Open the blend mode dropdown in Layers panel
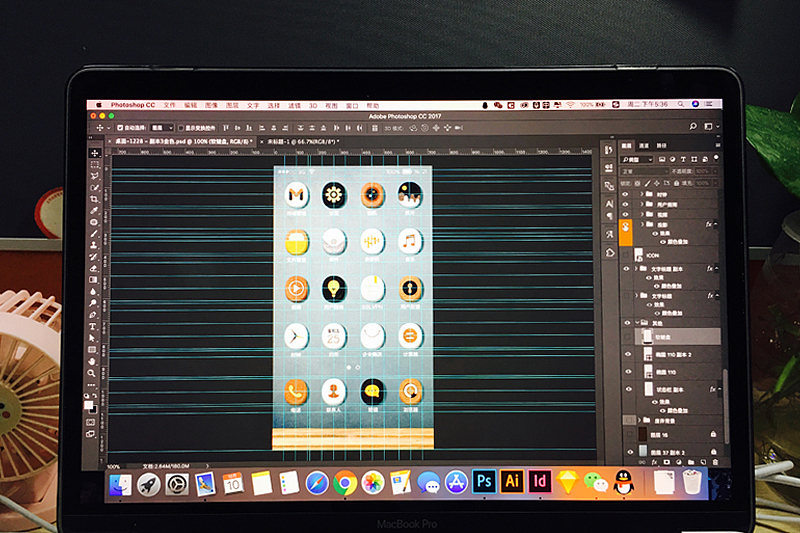The image size is (800, 533). 644,171
